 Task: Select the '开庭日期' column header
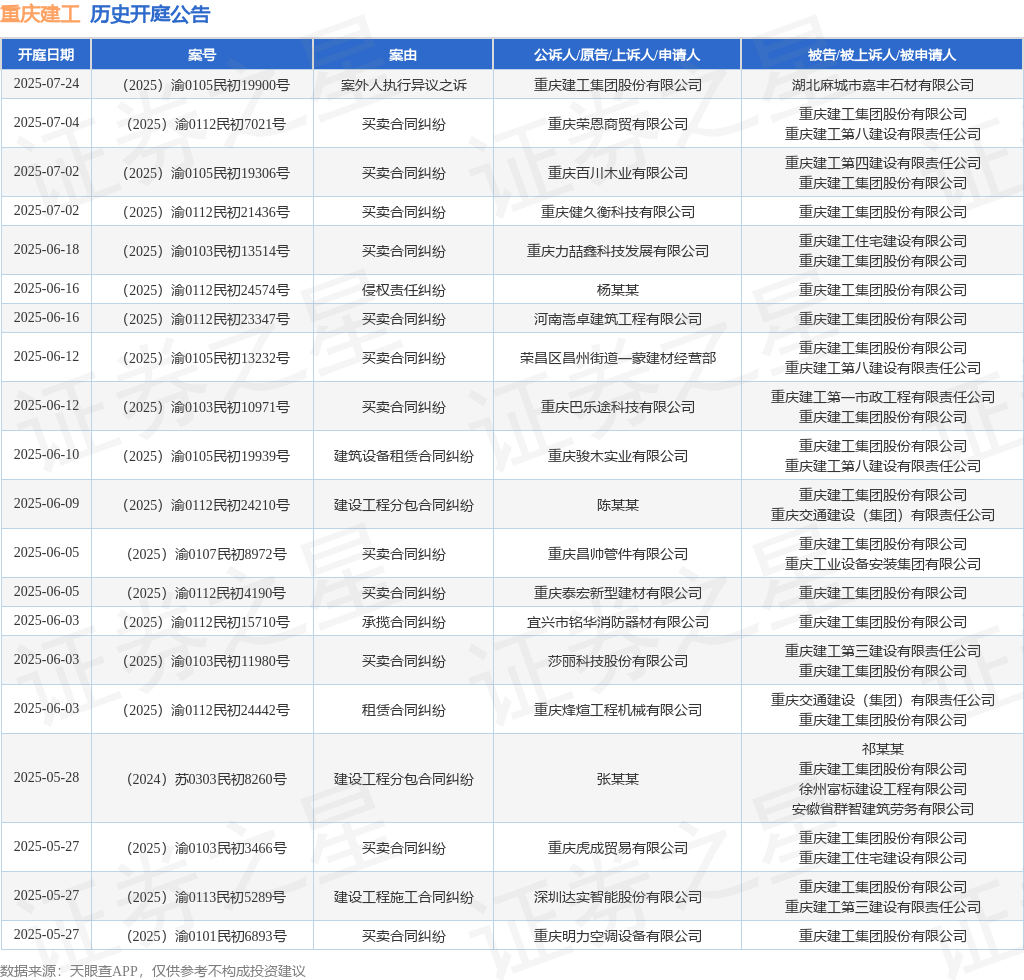[46, 55]
